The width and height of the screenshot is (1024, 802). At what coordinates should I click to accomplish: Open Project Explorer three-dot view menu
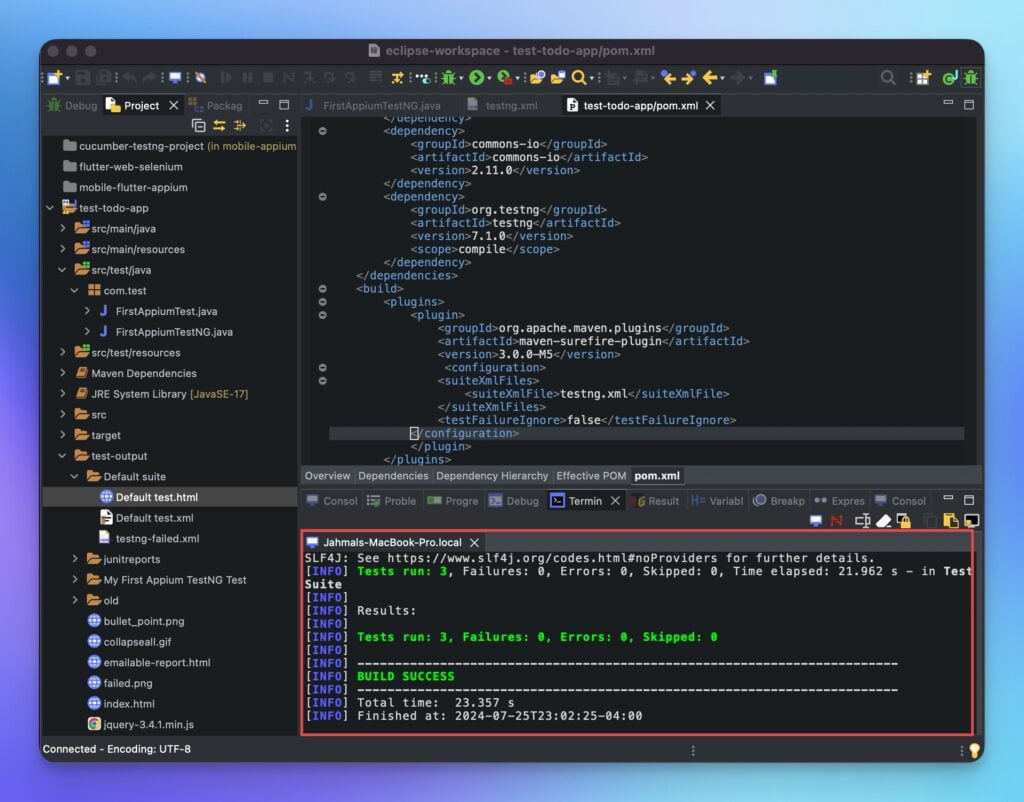tap(287, 125)
